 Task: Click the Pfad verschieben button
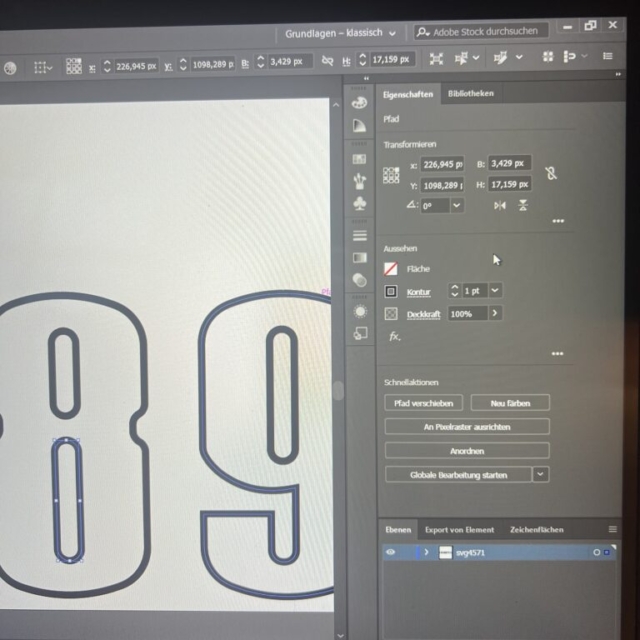tap(423, 403)
